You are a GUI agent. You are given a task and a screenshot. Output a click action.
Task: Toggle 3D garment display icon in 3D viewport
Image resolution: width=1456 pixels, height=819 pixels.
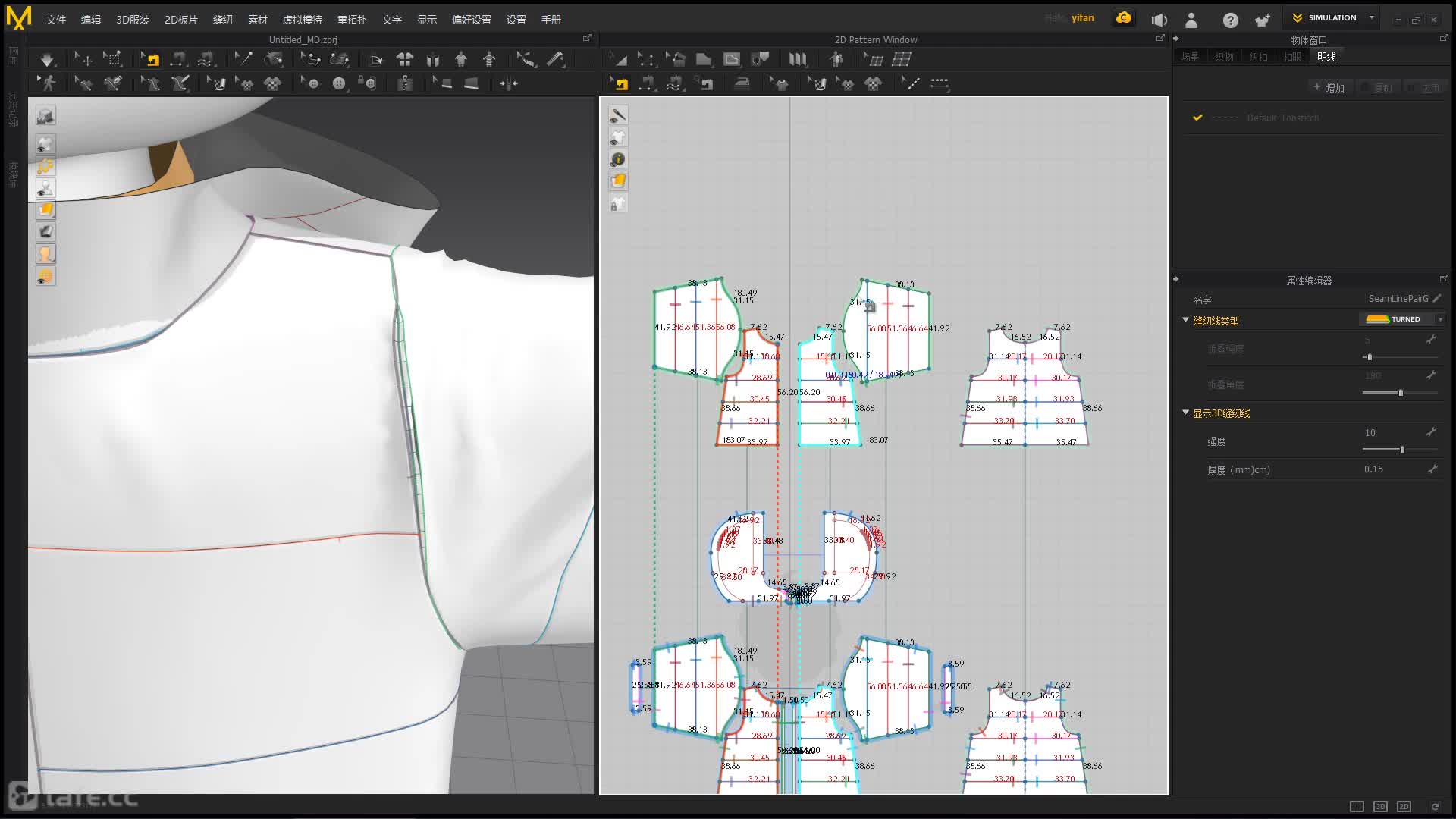[45, 144]
